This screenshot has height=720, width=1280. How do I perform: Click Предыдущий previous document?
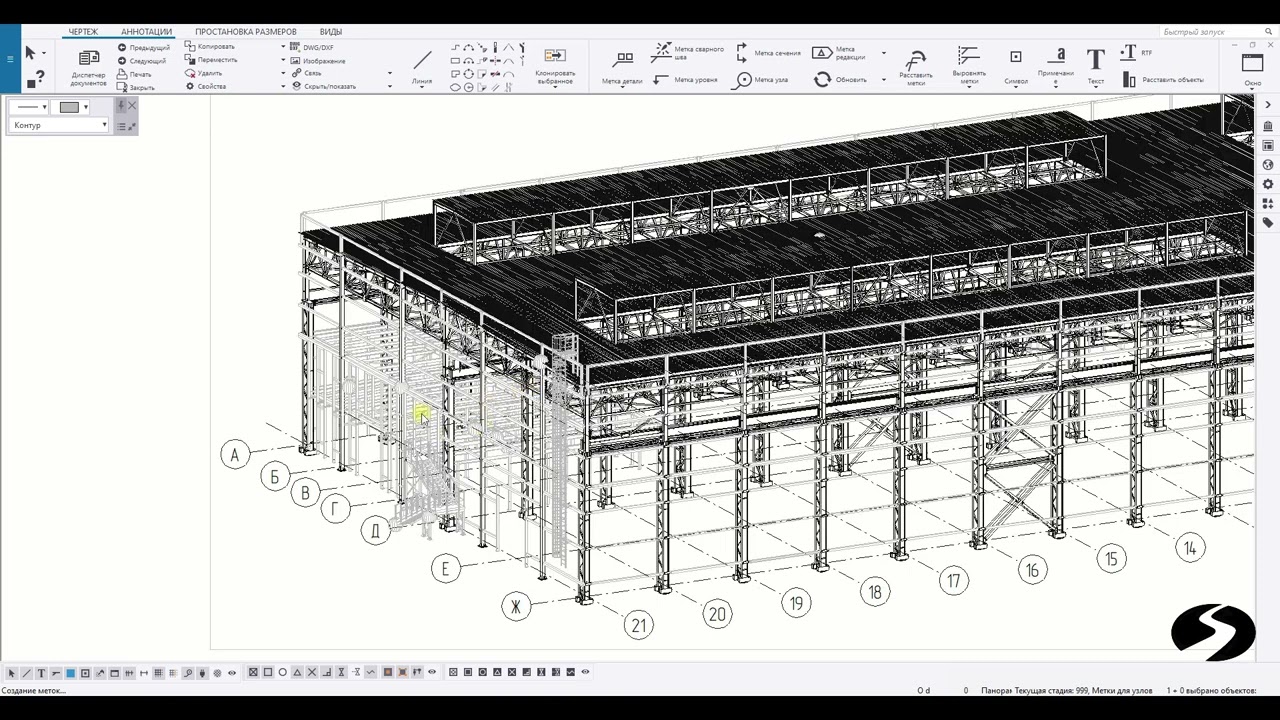pyautogui.click(x=143, y=47)
